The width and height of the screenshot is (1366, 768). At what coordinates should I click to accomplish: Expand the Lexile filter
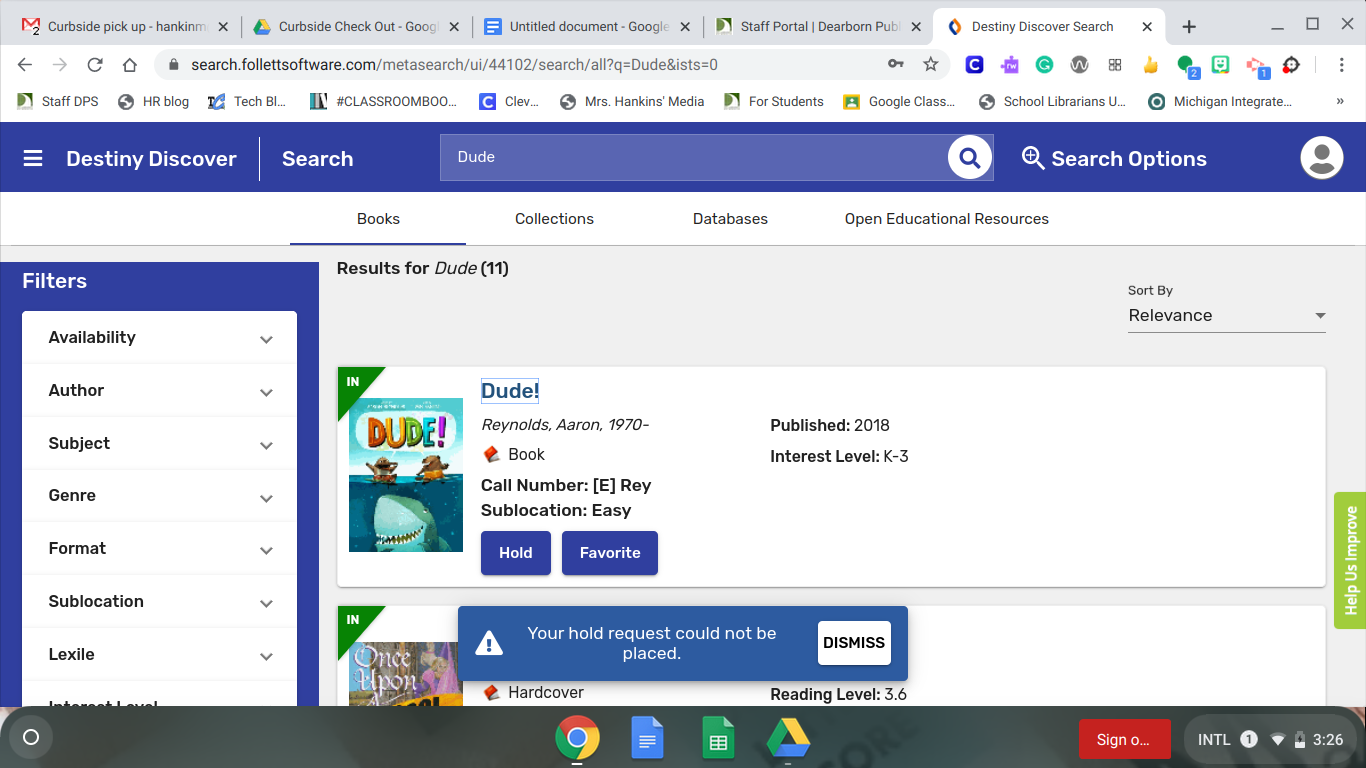pos(160,655)
